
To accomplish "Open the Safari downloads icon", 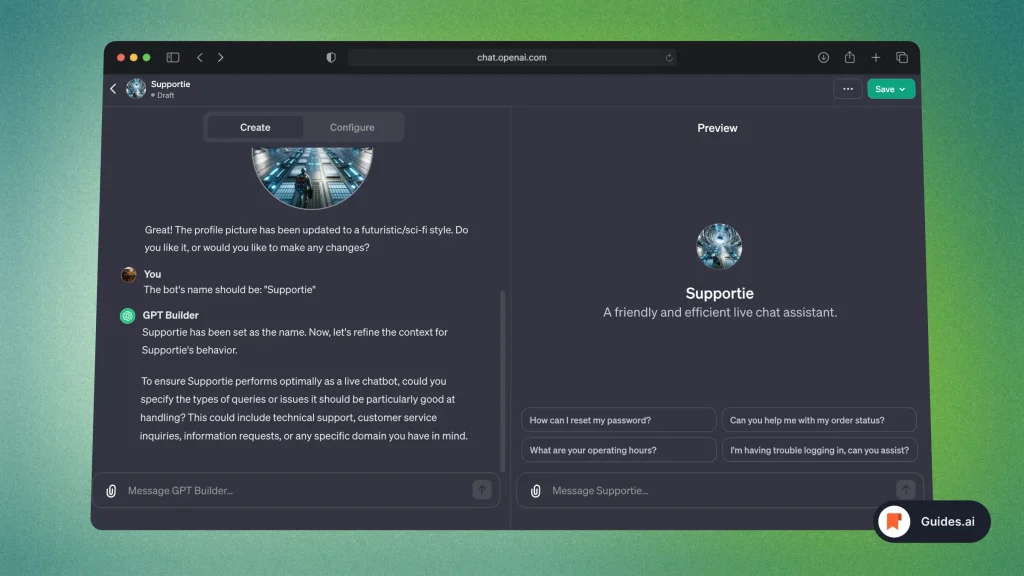I will point(823,57).
